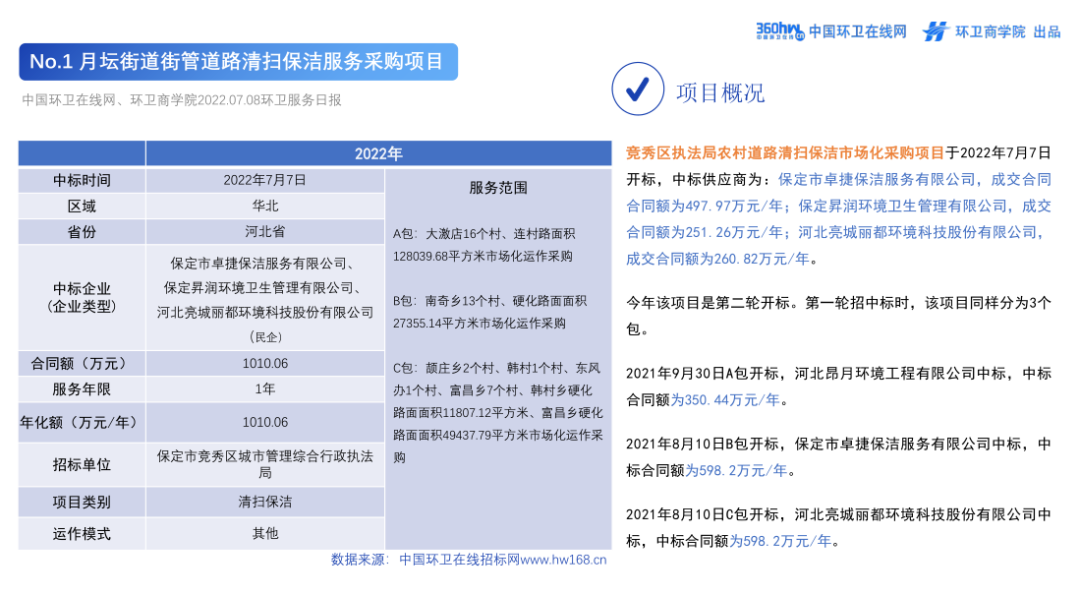This screenshot has height=595, width=1080.
Task: Click the blue 成交合同额为260.82万元/年 text
Action: click(718, 259)
